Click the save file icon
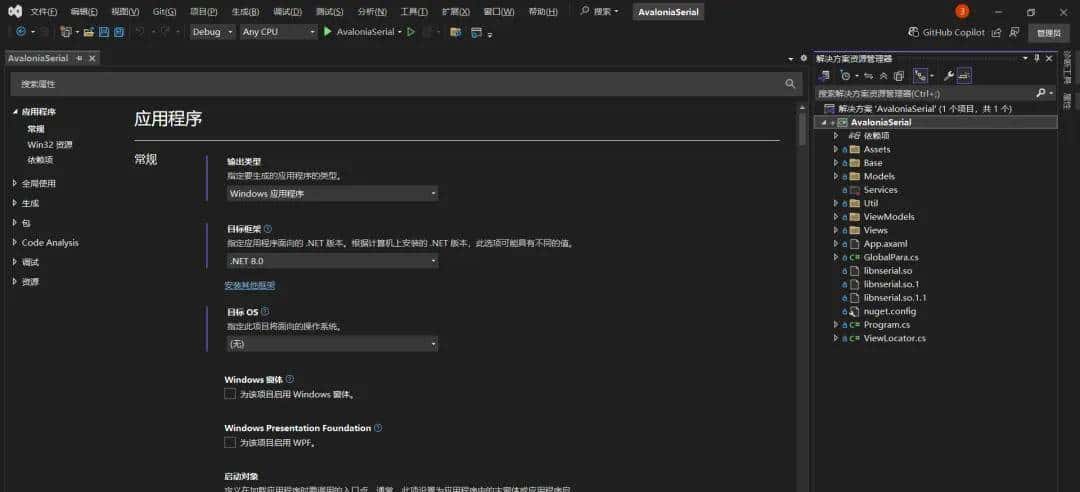This screenshot has width=1080, height=492. [104, 32]
